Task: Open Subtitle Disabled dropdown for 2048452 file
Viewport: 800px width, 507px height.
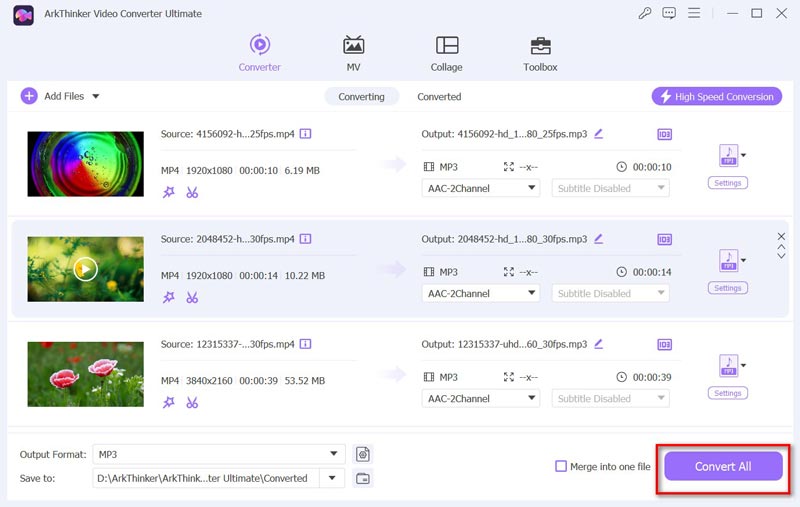Action: point(610,293)
